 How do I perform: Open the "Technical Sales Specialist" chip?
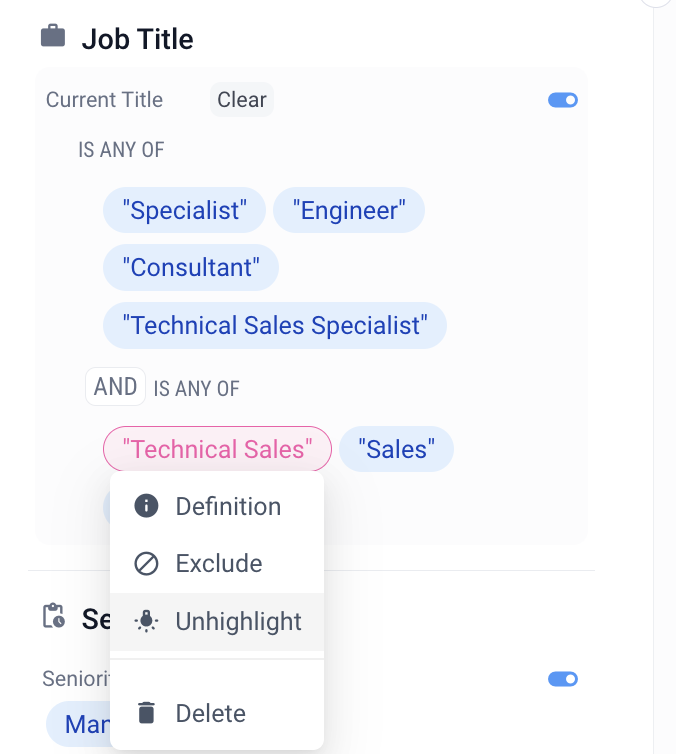click(275, 326)
